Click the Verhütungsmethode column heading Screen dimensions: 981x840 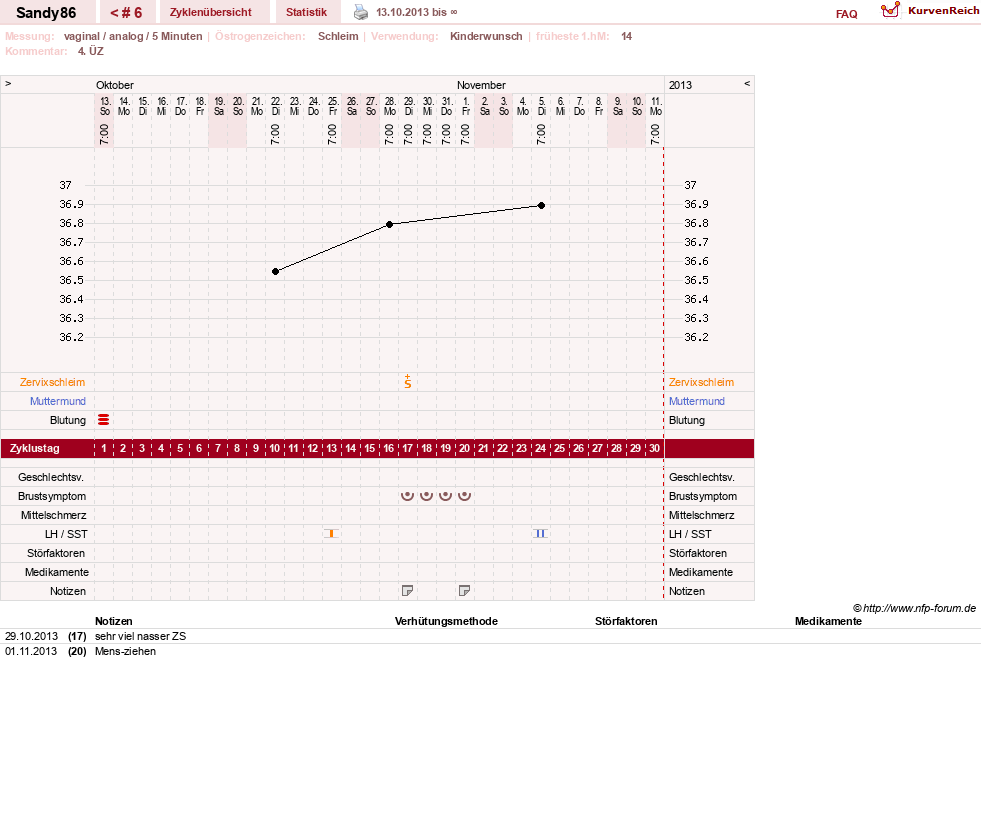pyautogui.click(x=446, y=621)
